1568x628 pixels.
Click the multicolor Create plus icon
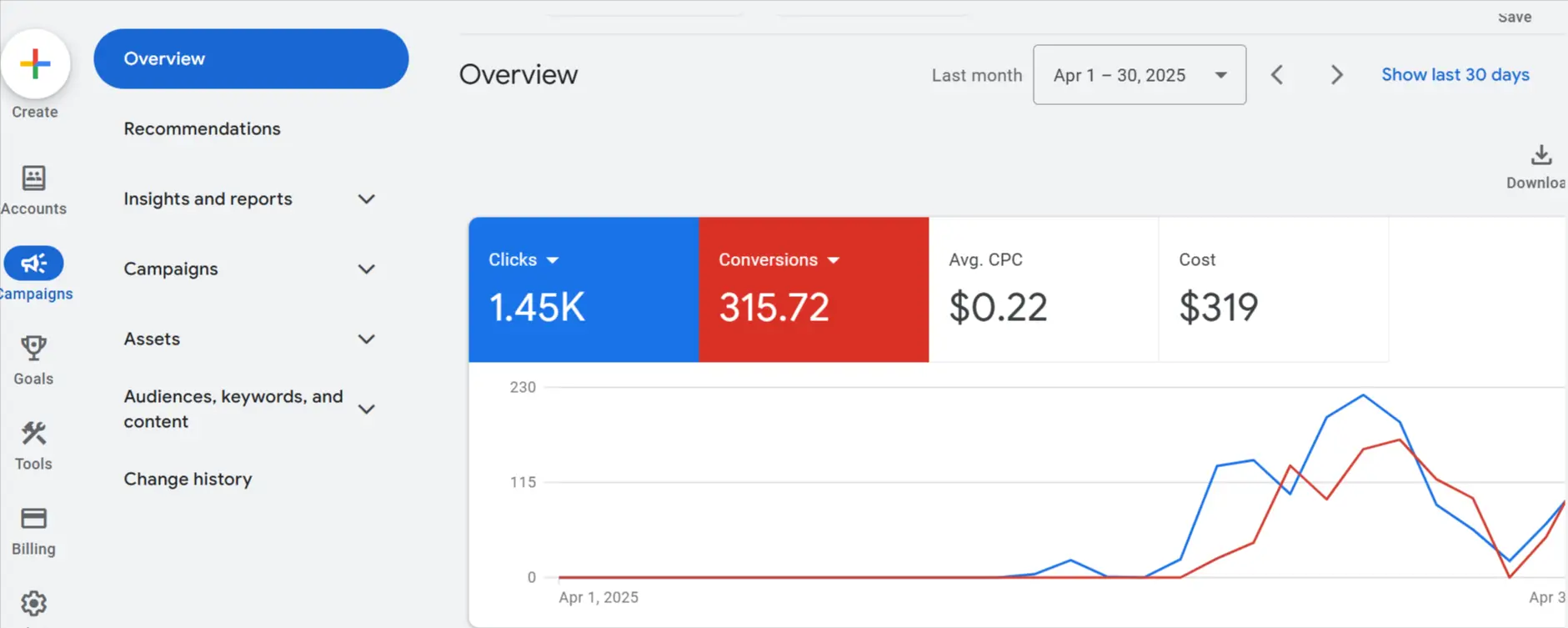click(x=35, y=64)
